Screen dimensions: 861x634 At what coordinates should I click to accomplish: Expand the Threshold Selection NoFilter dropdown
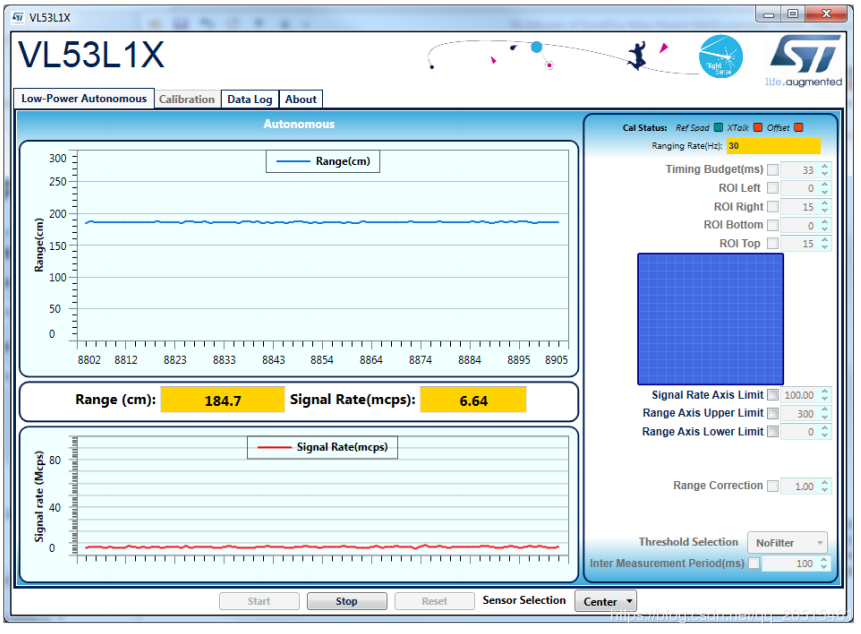click(x=786, y=543)
